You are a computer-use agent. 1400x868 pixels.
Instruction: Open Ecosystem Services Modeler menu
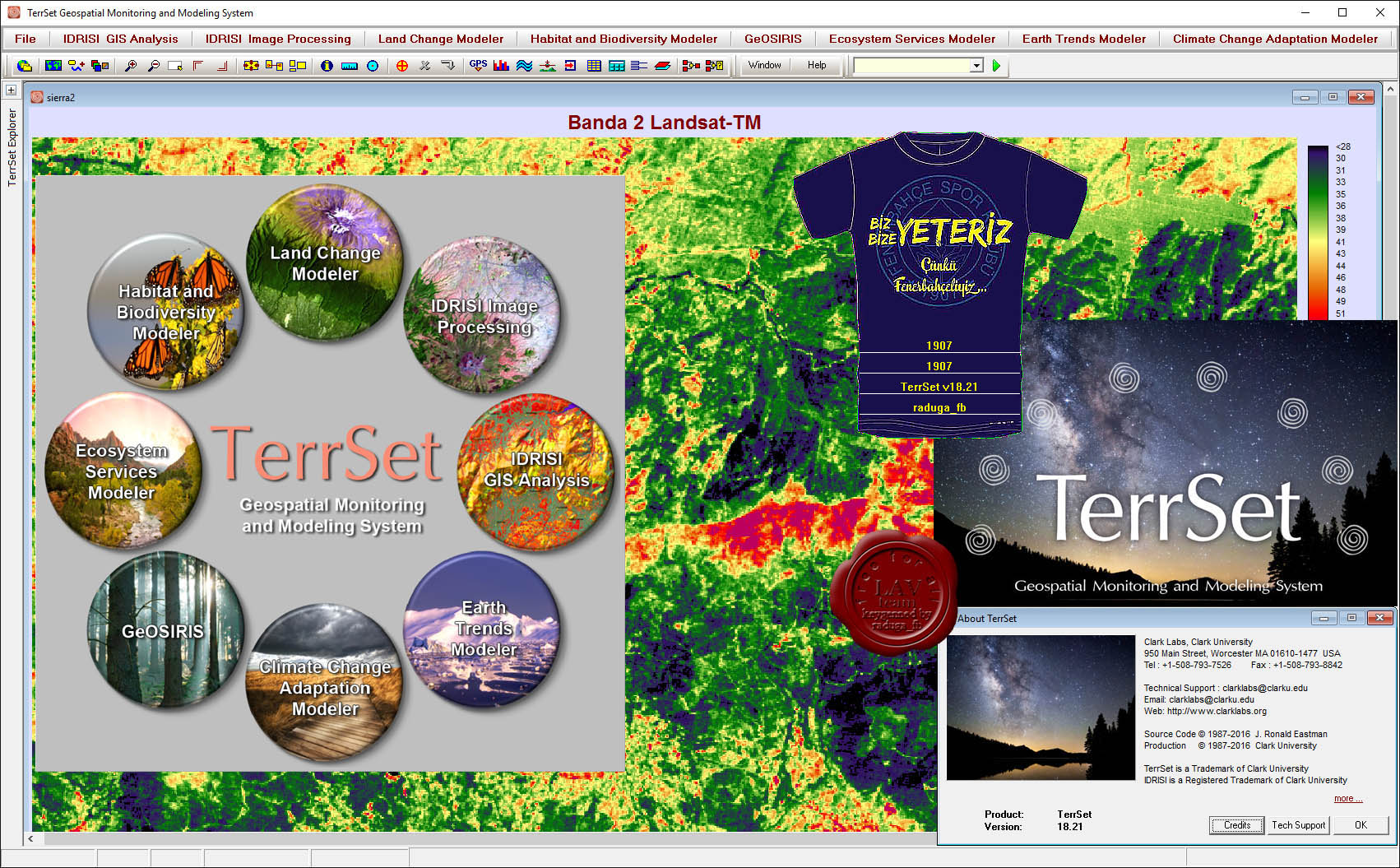(912, 39)
